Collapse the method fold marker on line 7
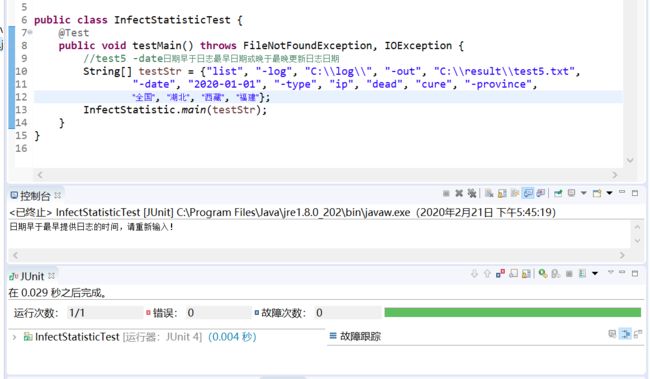Viewport: 650px width, 379px height. click(x=30, y=32)
